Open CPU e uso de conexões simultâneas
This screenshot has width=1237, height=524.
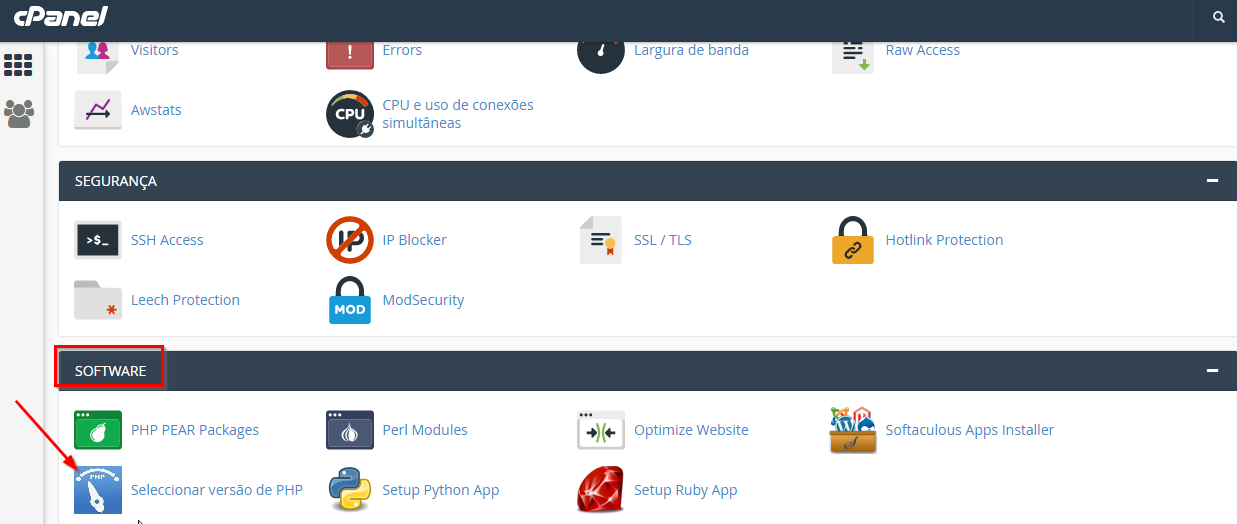[x=458, y=114]
